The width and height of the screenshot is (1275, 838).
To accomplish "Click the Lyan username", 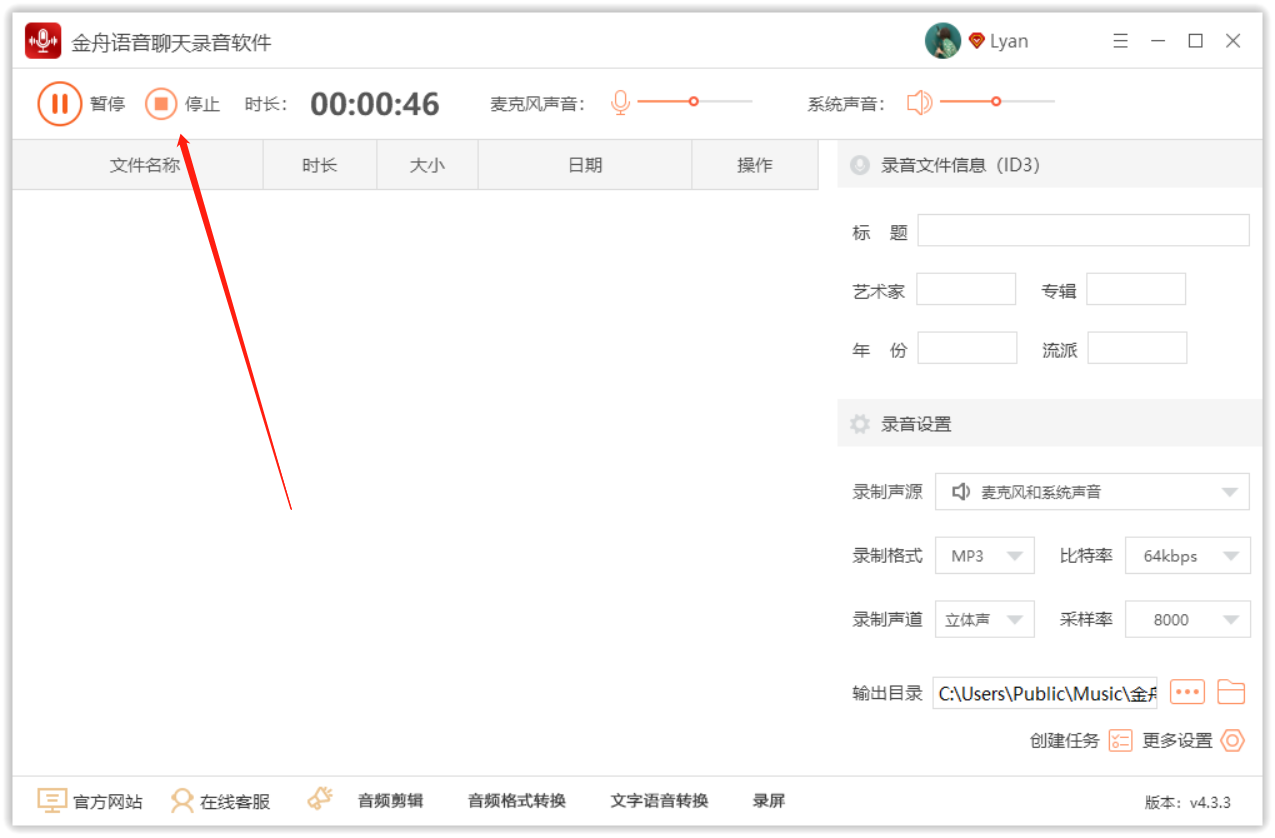I will [1009, 41].
